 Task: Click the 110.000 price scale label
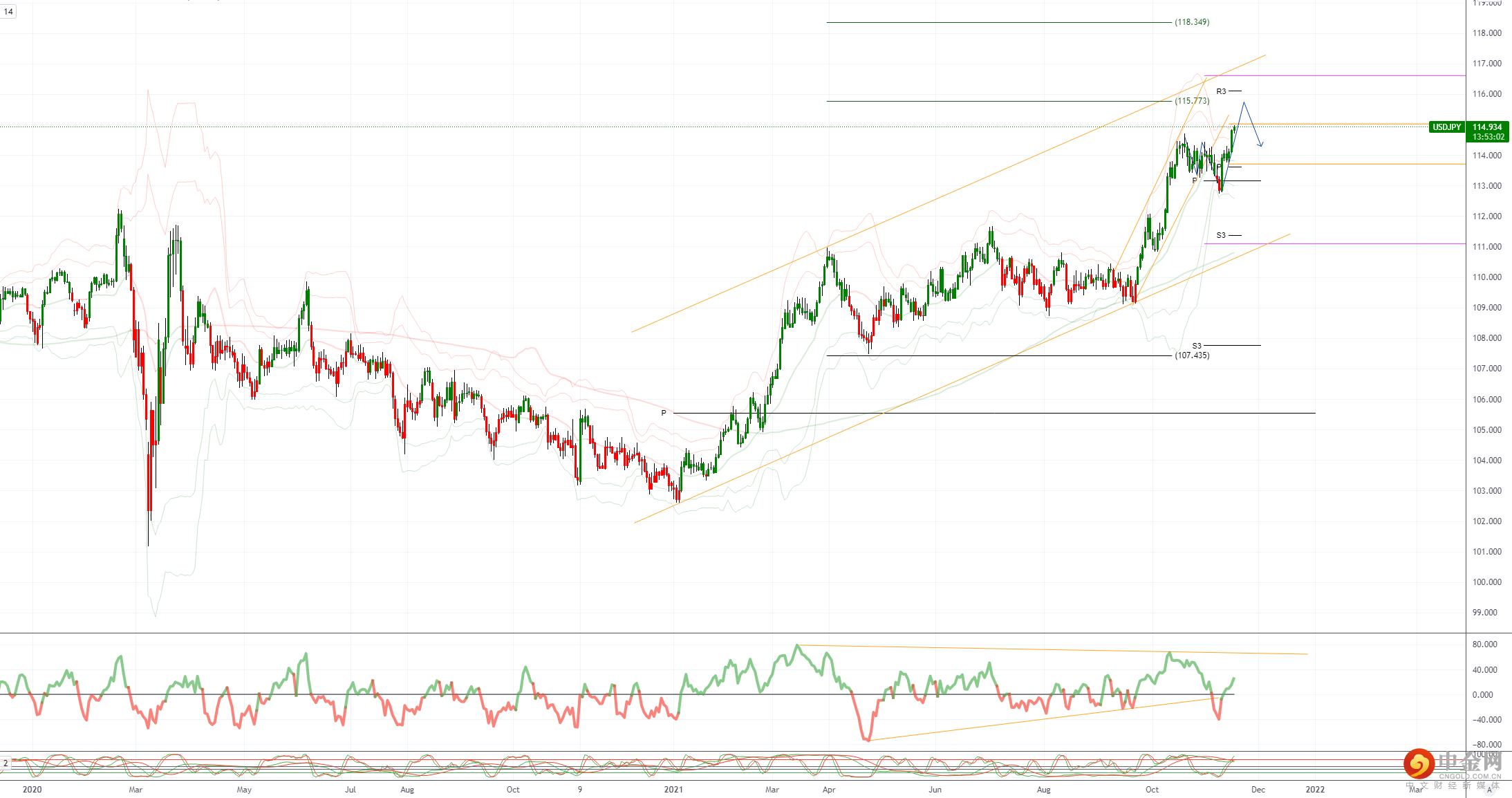point(1486,277)
